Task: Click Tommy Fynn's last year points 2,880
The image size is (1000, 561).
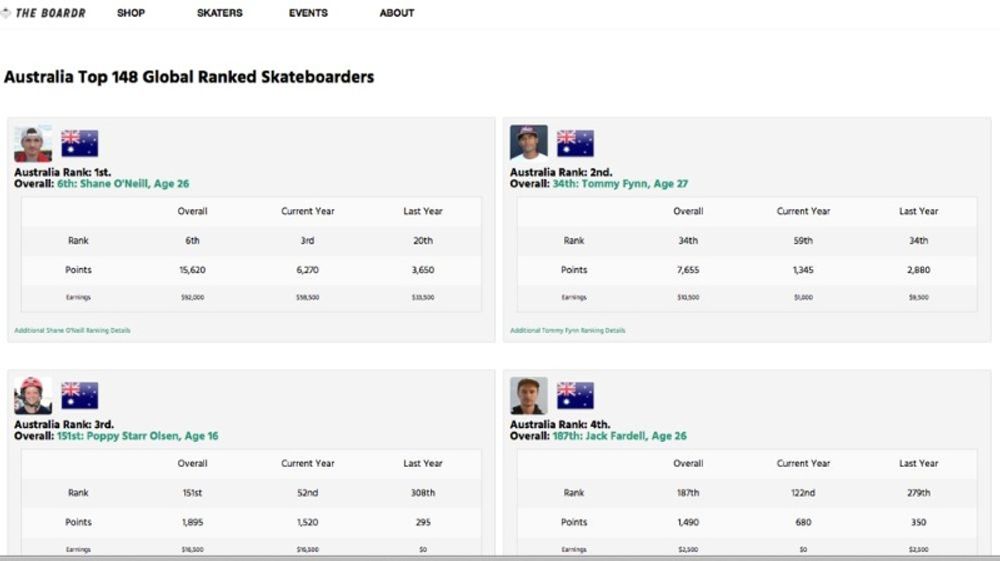Action: pos(918,270)
